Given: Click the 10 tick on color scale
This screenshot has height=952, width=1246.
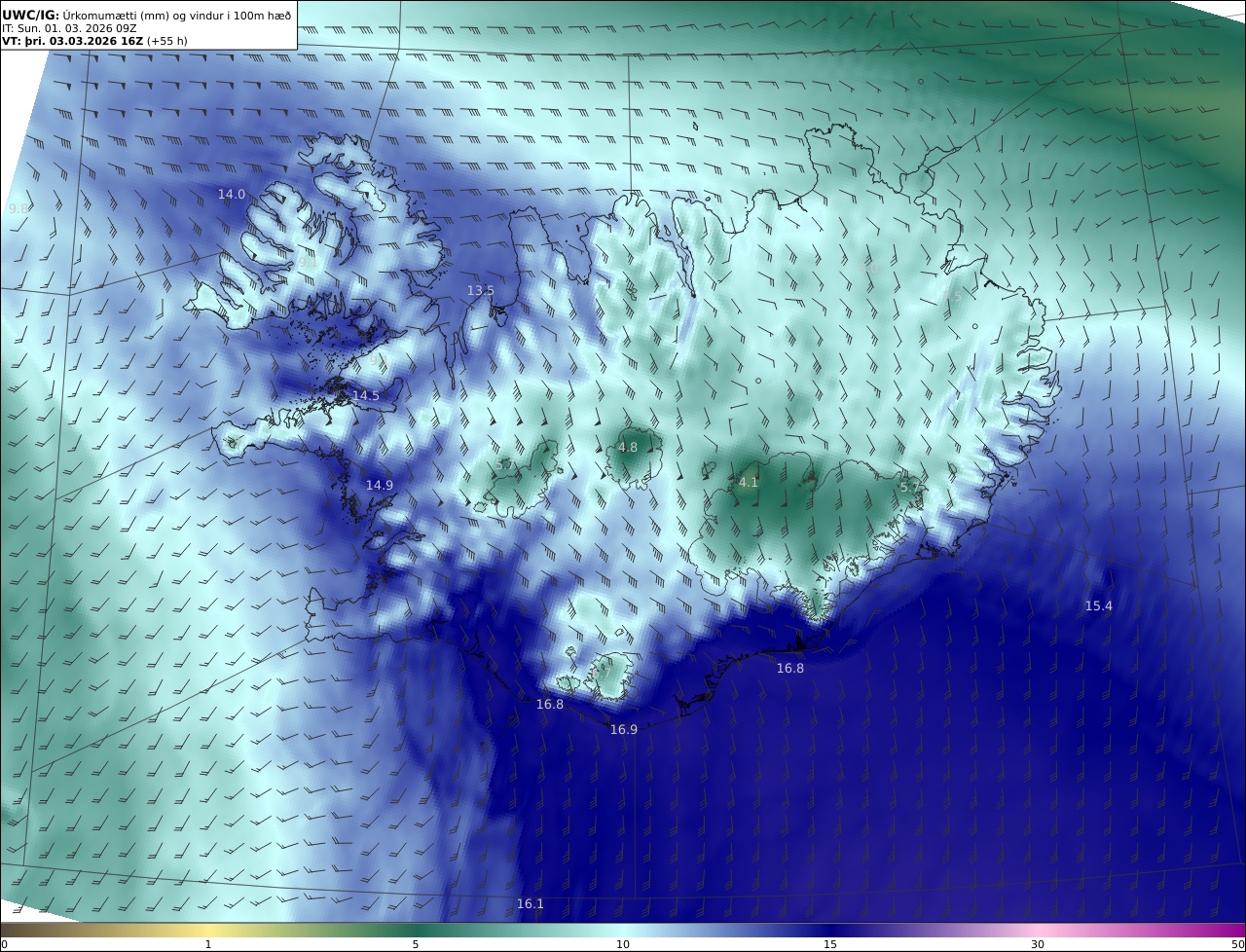Looking at the screenshot, I should (x=623, y=944).
